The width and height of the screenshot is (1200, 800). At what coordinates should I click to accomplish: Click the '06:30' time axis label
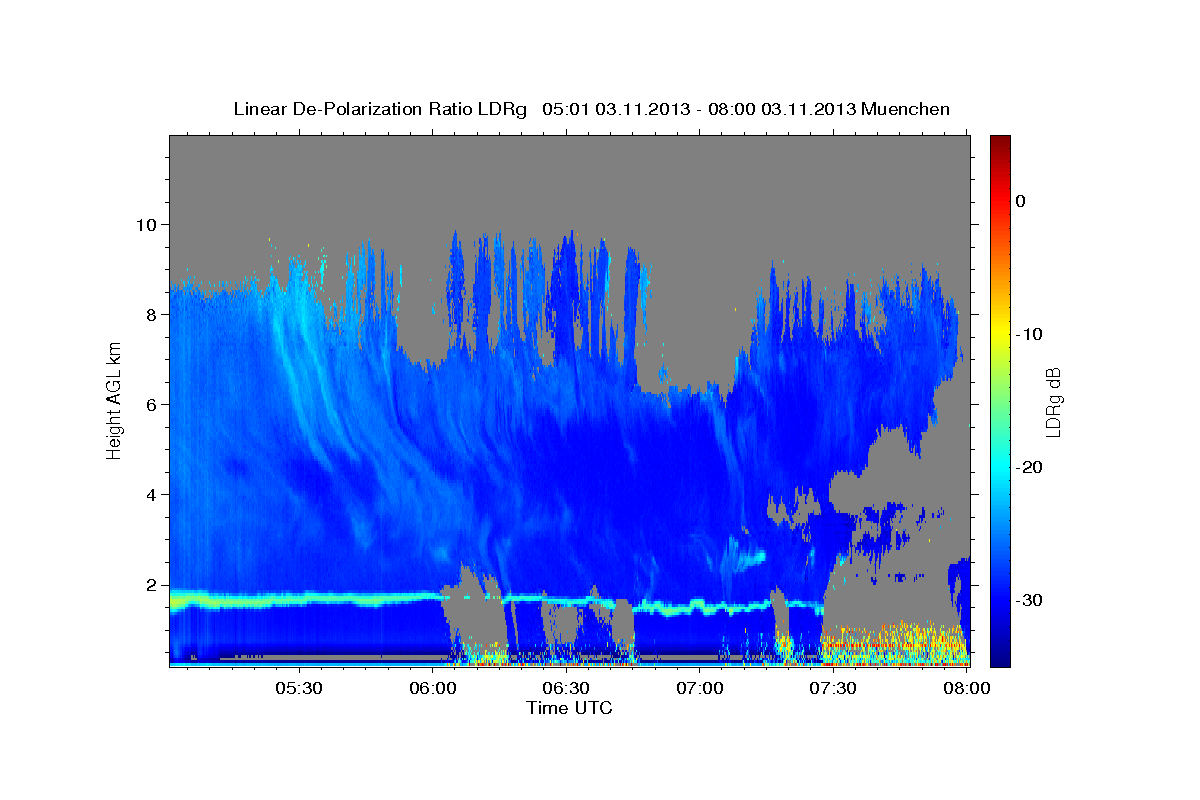566,688
